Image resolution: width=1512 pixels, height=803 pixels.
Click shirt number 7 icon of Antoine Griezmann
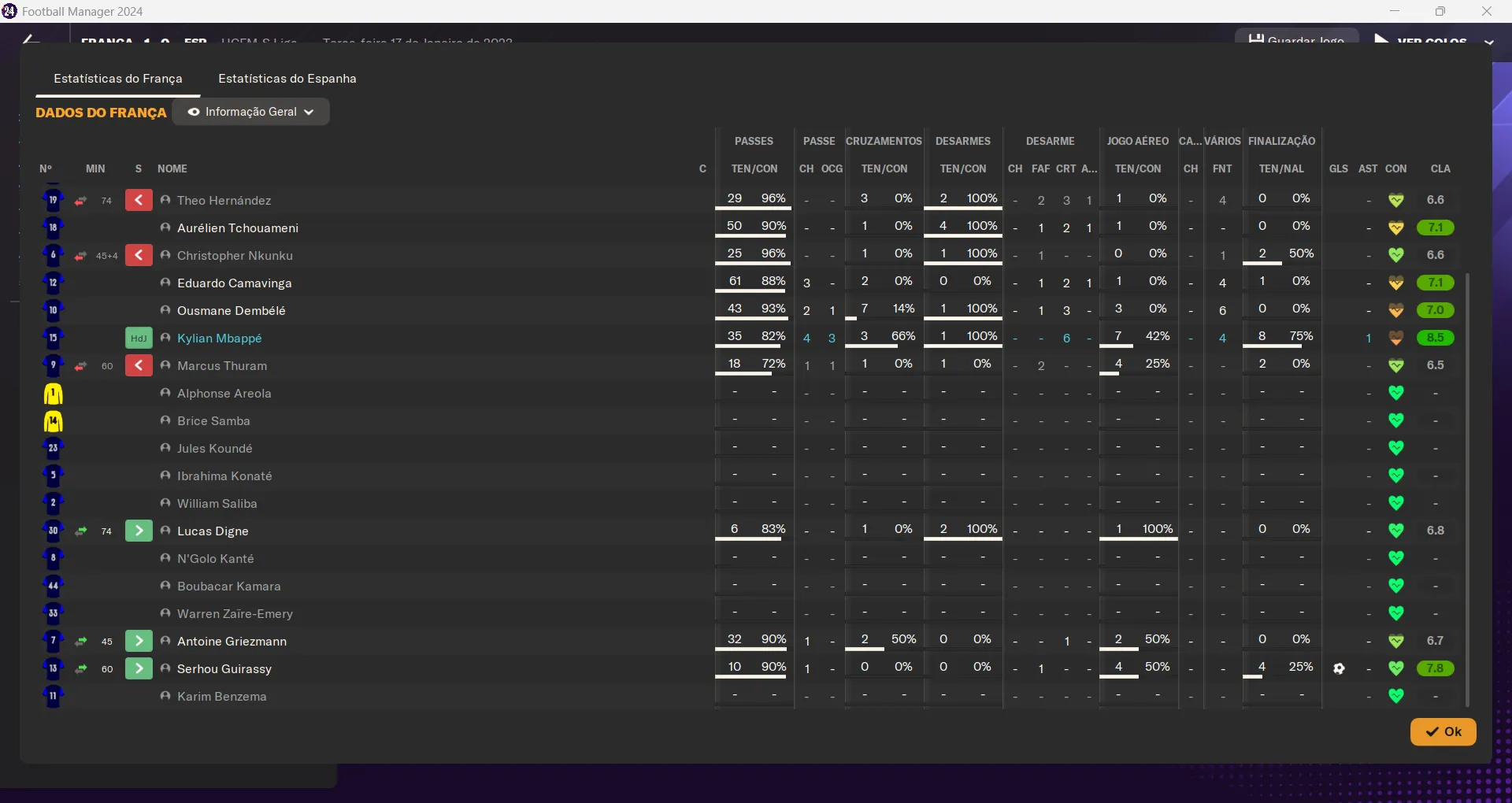tap(53, 641)
